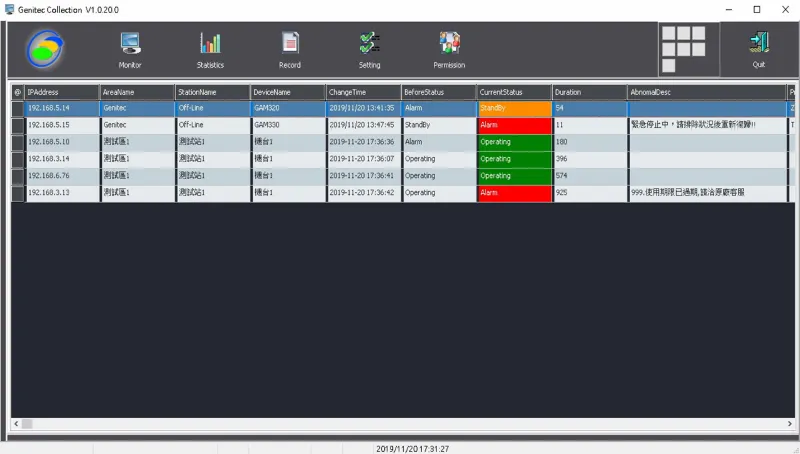Click change time 2019-11-20 17:36:36

(362, 142)
